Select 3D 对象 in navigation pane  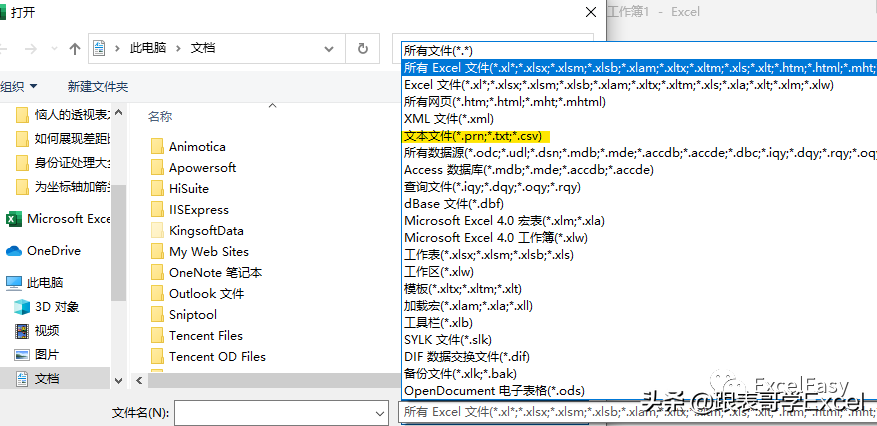pos(46,307)
